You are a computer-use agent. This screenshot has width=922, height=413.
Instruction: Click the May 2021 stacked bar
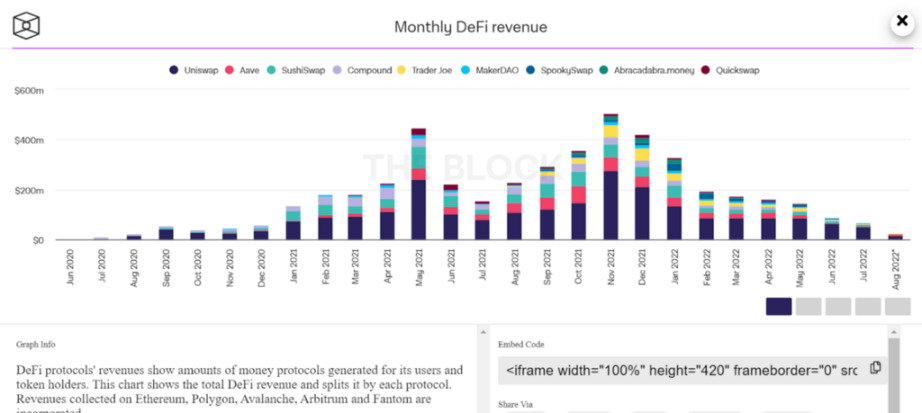pyautogui.click(x=419, y=184)
